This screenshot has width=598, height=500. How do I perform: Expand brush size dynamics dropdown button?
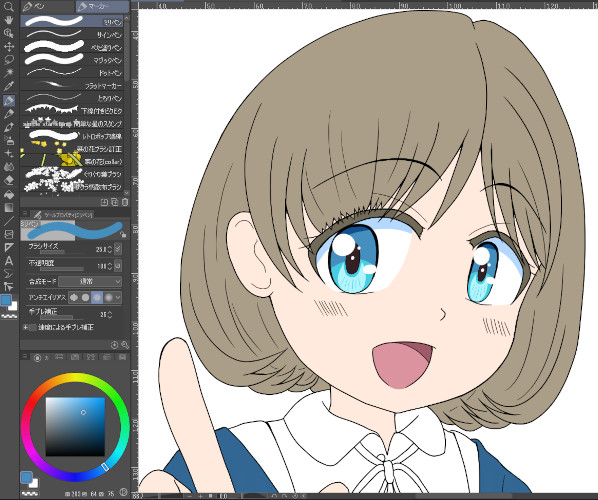pyautogui.click(x=118, y=249)
